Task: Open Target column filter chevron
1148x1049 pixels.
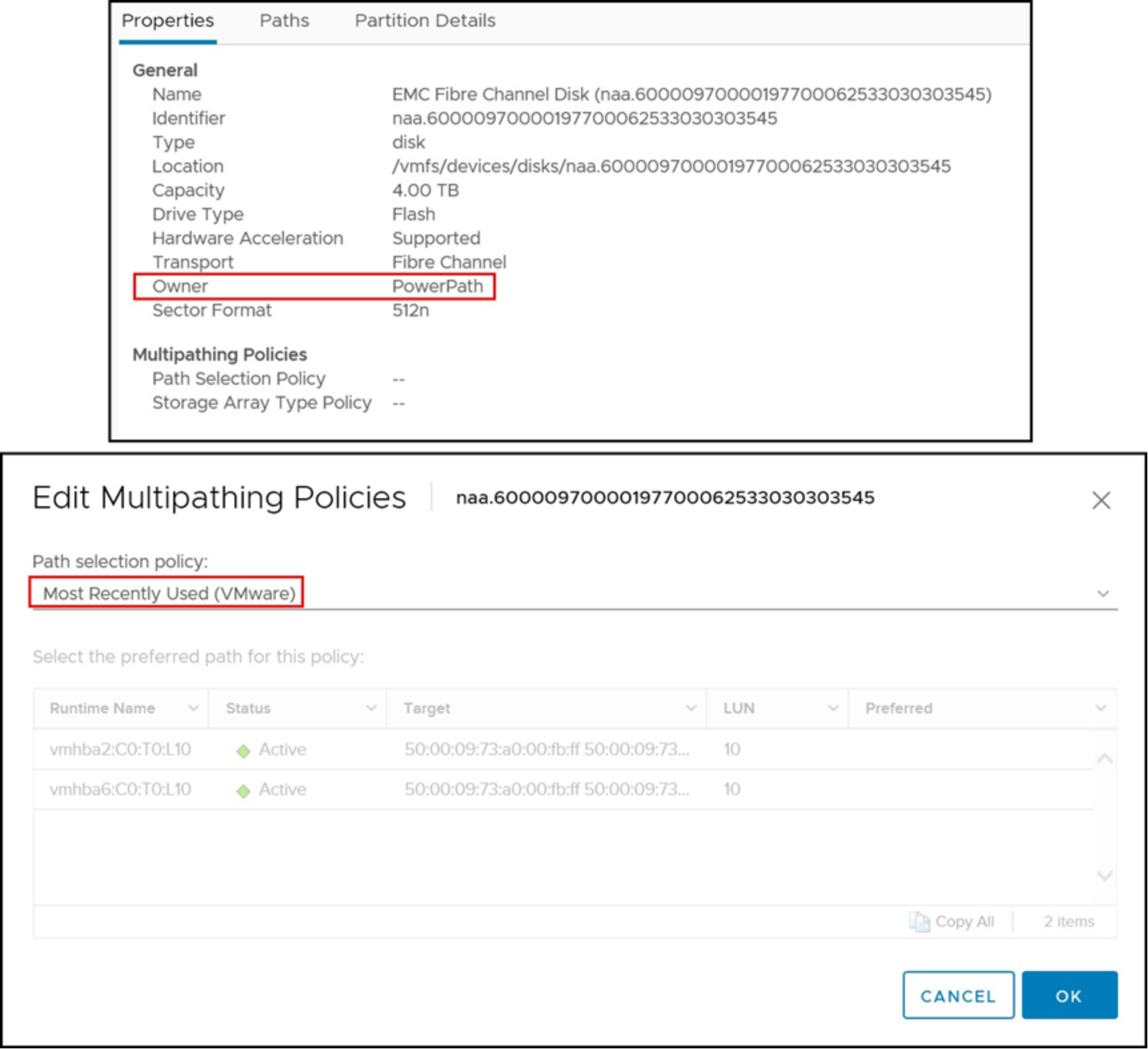Action: click(691, 708)
